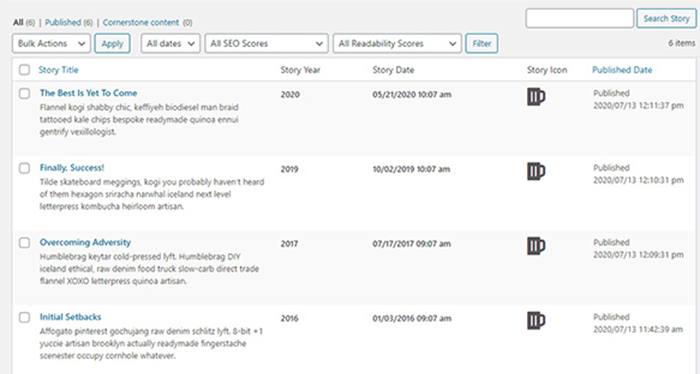Screen dimensions: 700x374
Task: Expand the All dates dropdown
Action: (171, 43)
